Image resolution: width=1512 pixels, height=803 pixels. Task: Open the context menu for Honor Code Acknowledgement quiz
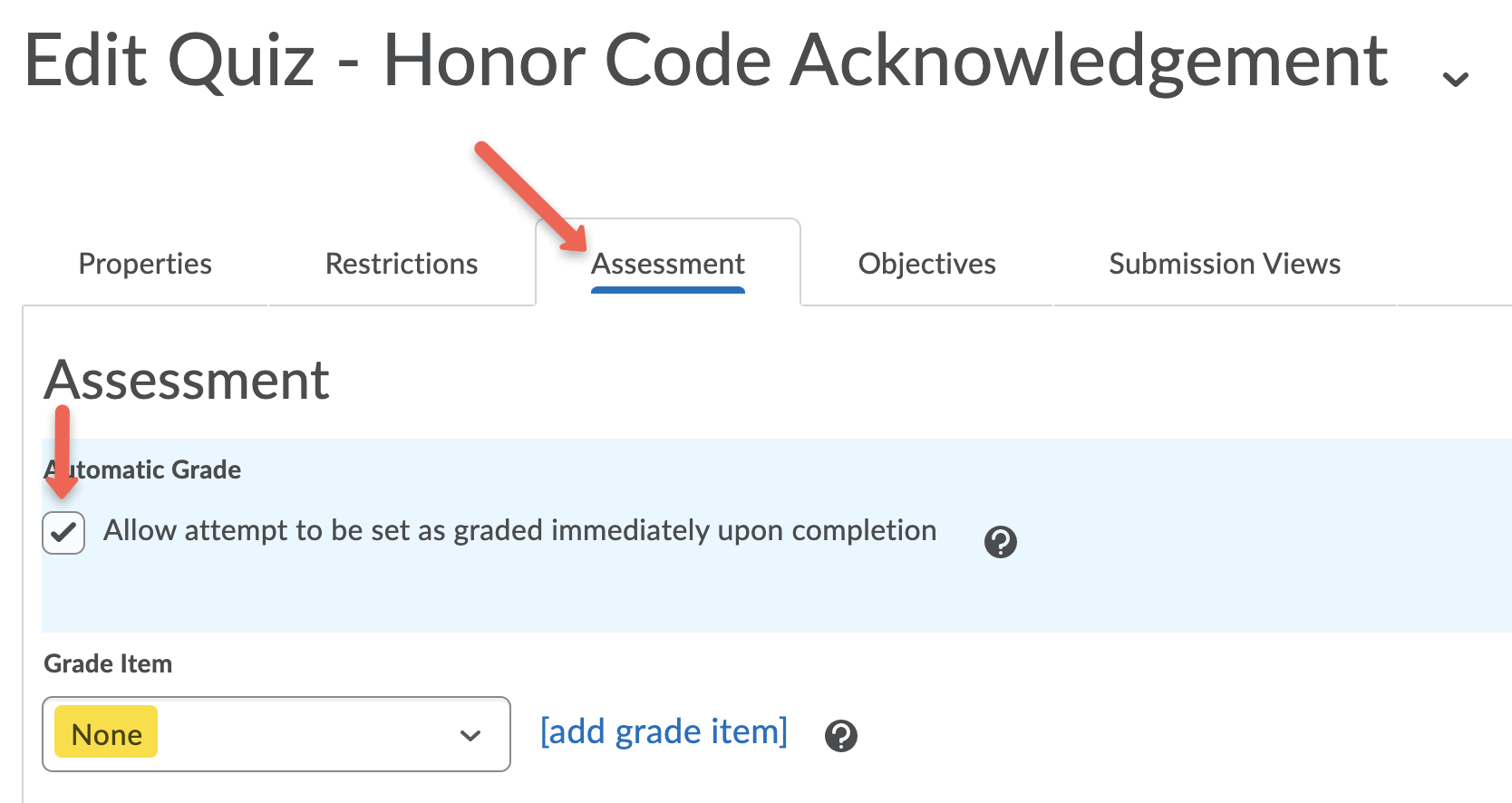click(x=1455, y=80)
